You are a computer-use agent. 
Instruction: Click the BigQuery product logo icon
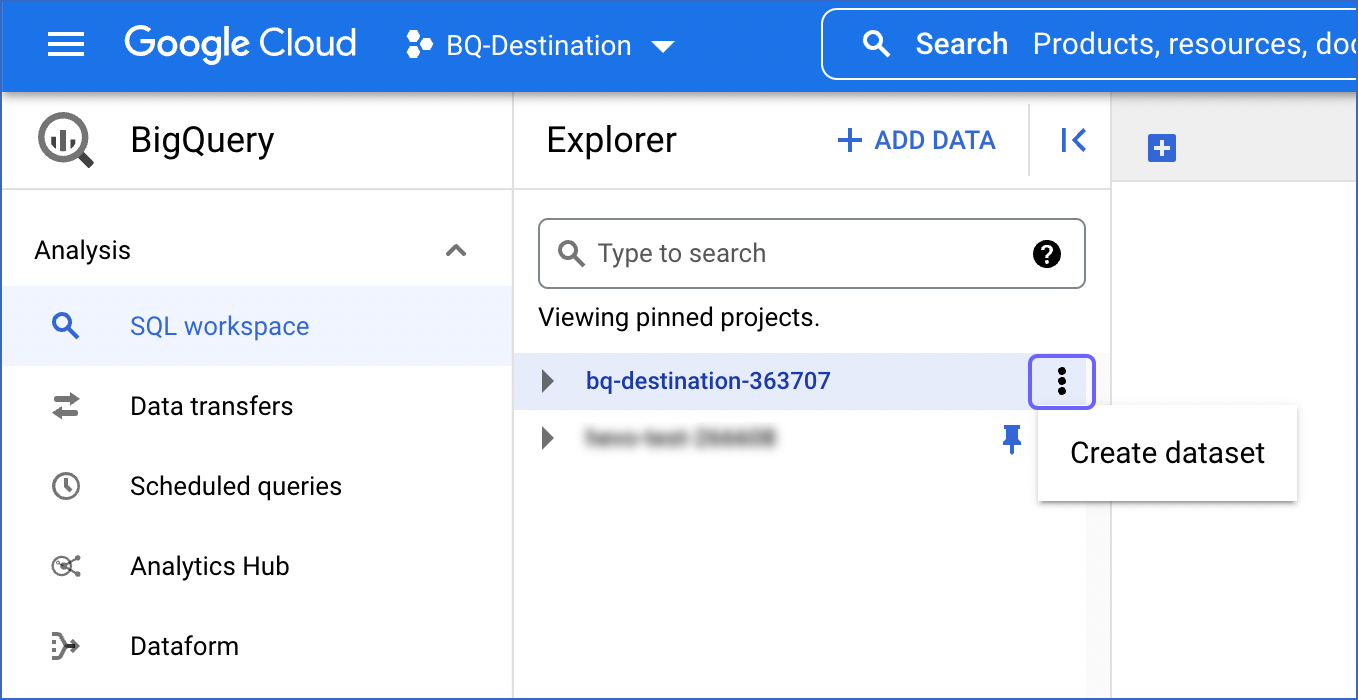point(66,140)
